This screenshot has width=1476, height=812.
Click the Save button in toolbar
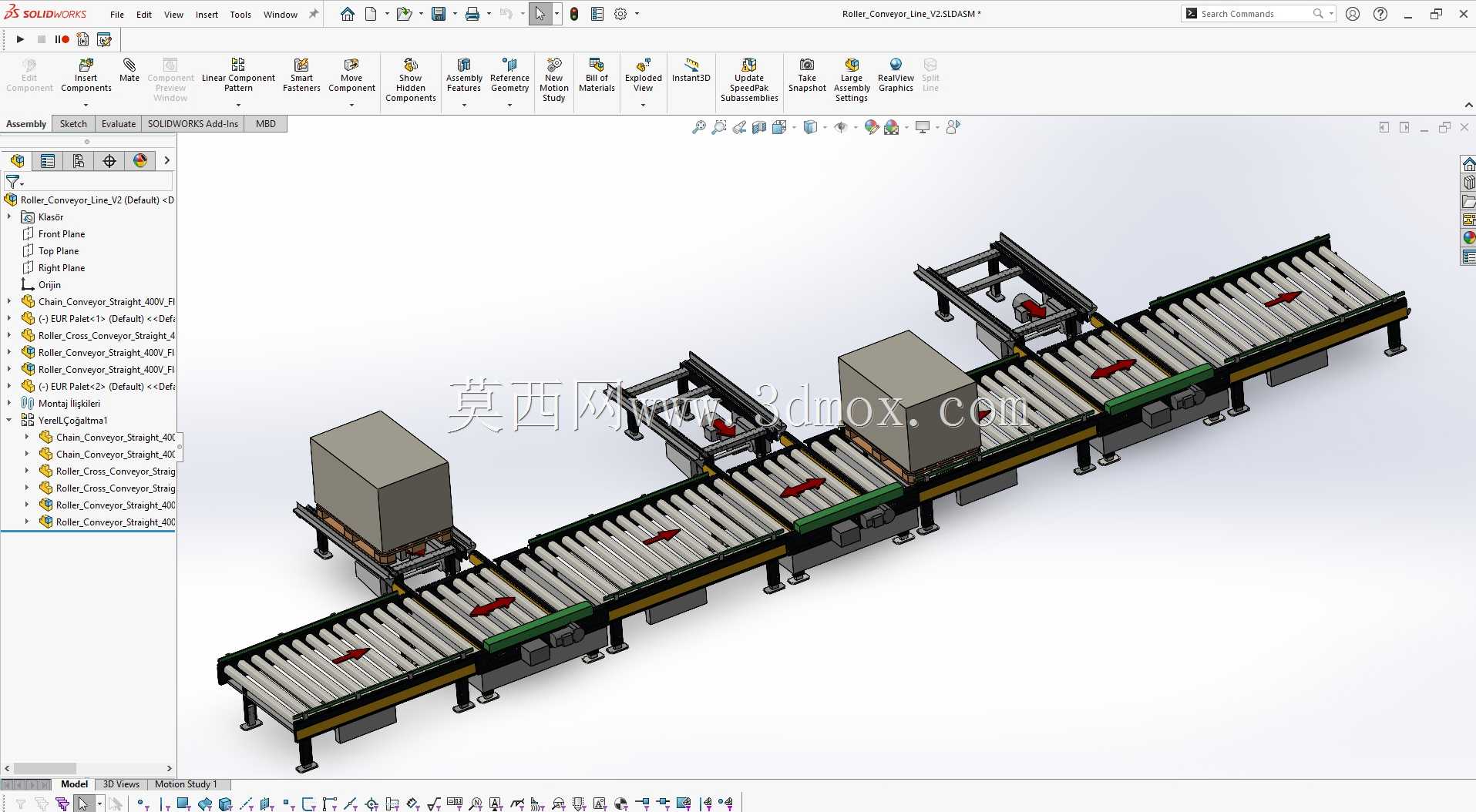pos(439,14)
